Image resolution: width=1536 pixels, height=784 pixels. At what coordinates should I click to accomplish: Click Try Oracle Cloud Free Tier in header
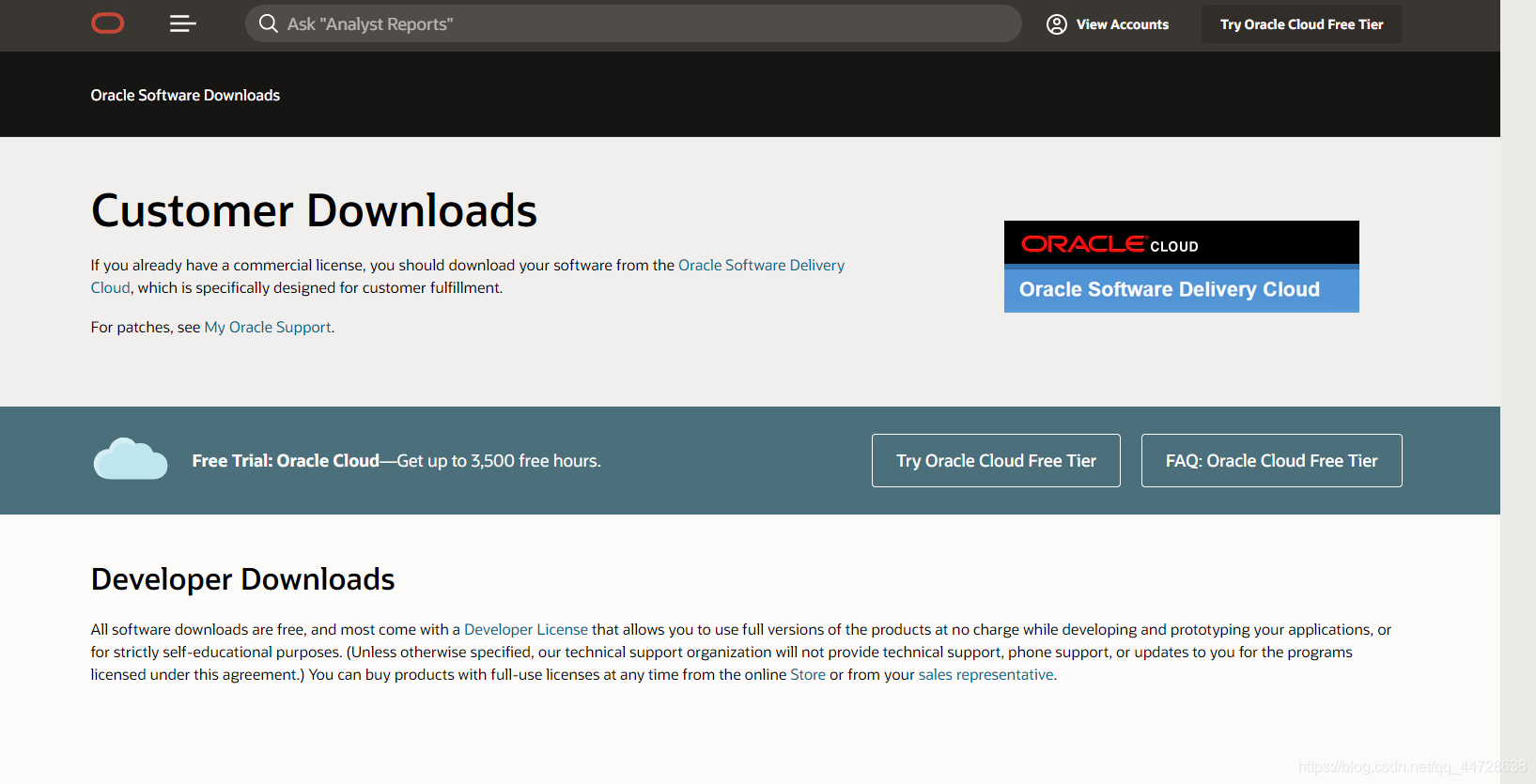click(1301, 24)
